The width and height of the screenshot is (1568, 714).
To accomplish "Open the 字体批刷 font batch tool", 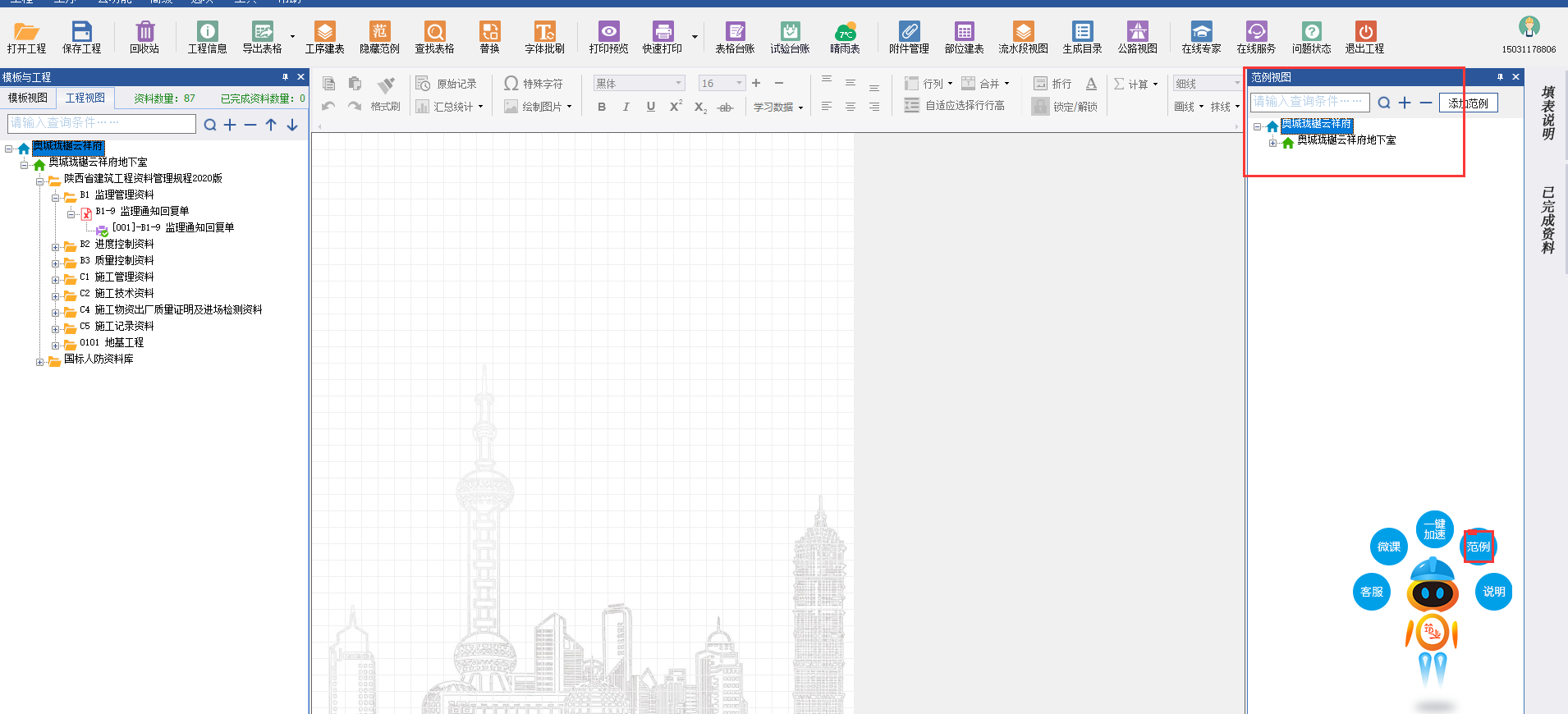I will tap(545, 38).
